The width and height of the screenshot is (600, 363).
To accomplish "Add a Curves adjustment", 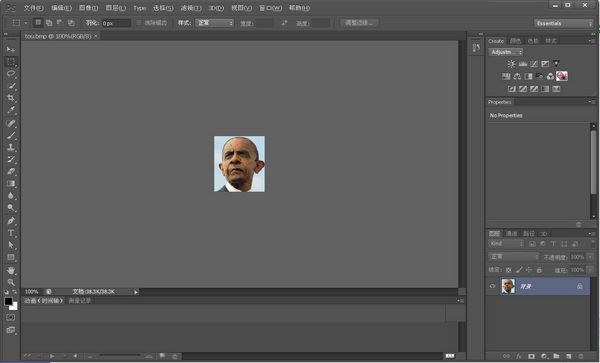I will 534,64.
